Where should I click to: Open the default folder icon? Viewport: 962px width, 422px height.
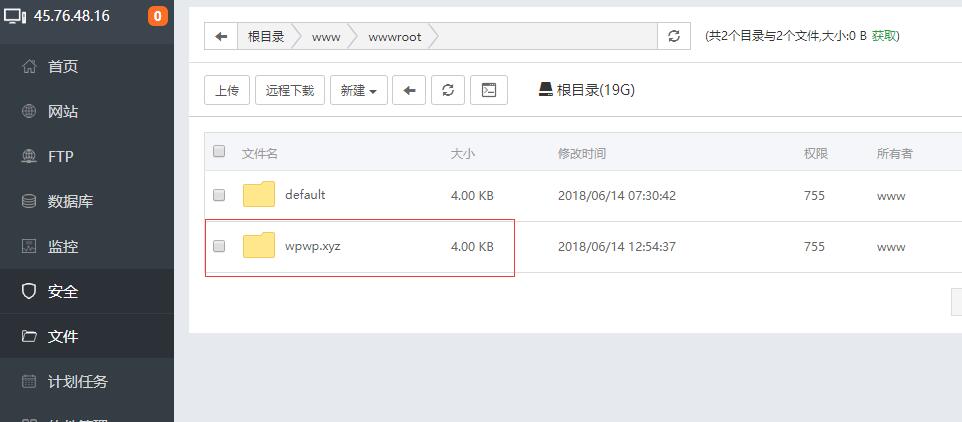coord(259,195)
